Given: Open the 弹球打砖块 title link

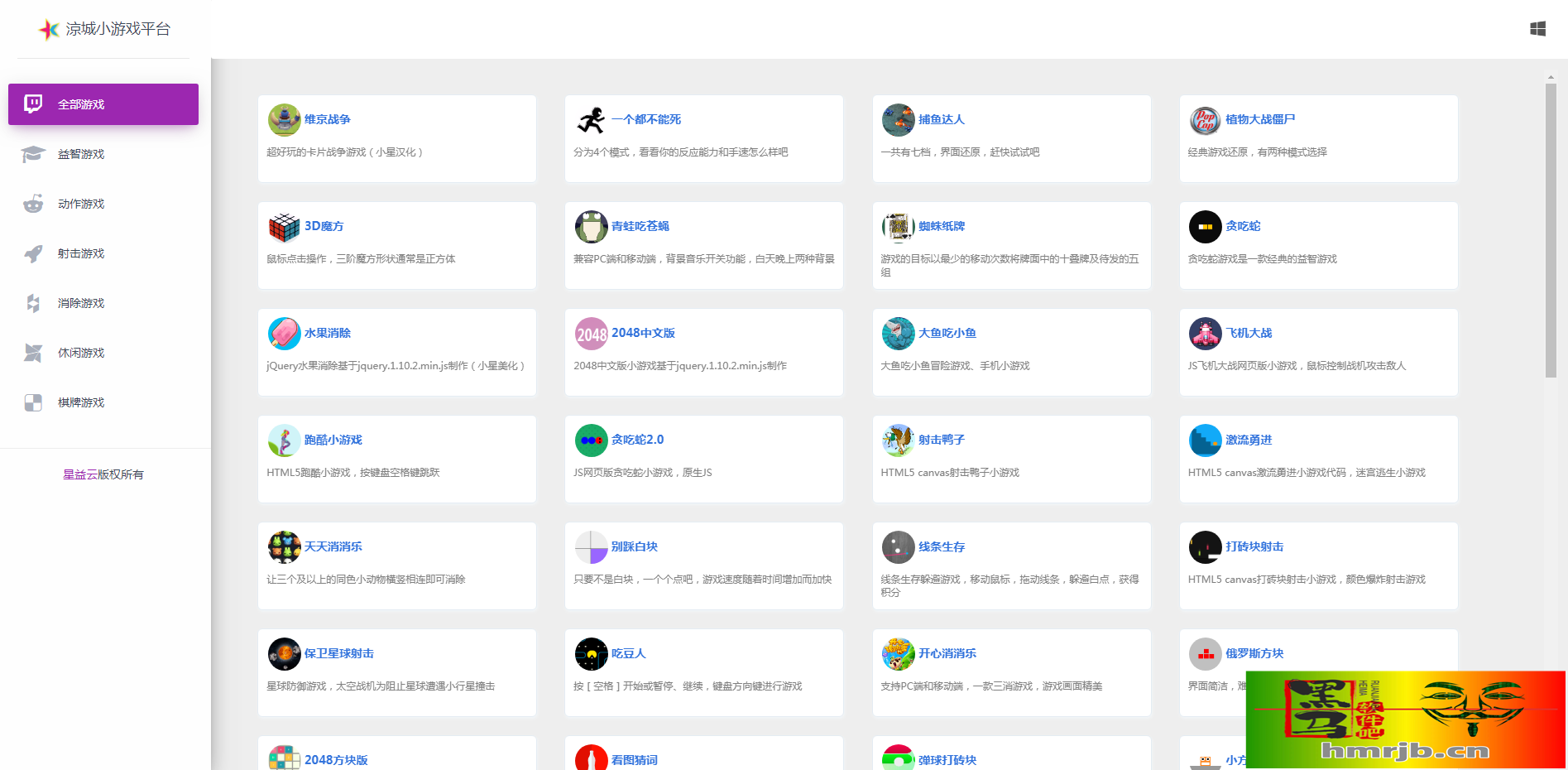Looking at the screenshot, I should coord(947,760).
